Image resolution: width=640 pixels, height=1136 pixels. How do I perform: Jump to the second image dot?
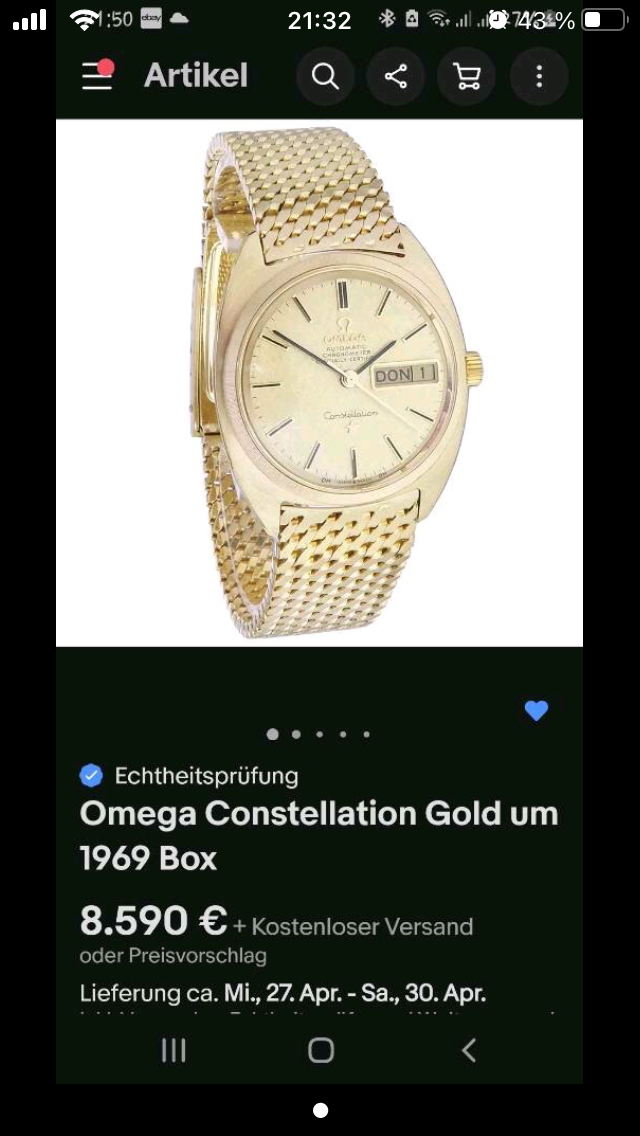296,734
